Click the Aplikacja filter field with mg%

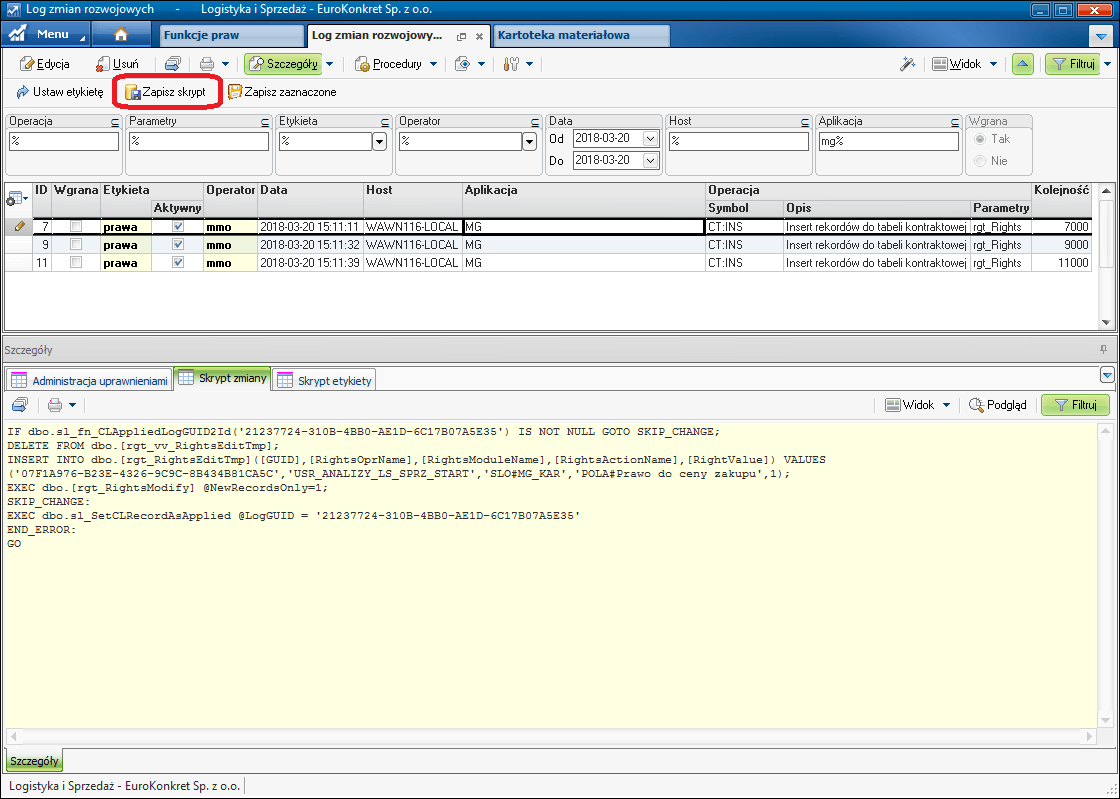(x=889, y=141)
